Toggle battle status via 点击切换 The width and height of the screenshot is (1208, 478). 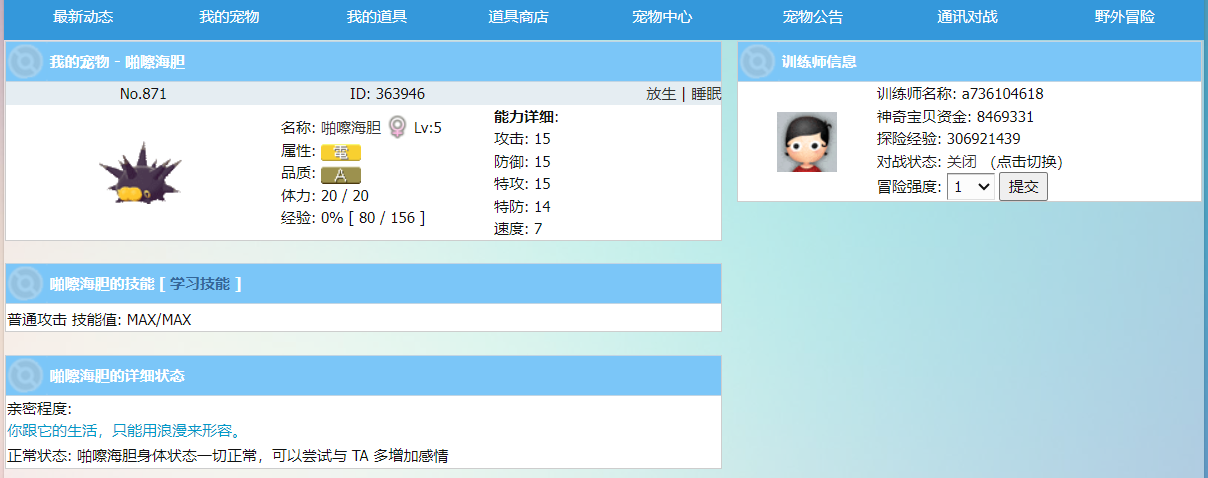(1025, 162)
